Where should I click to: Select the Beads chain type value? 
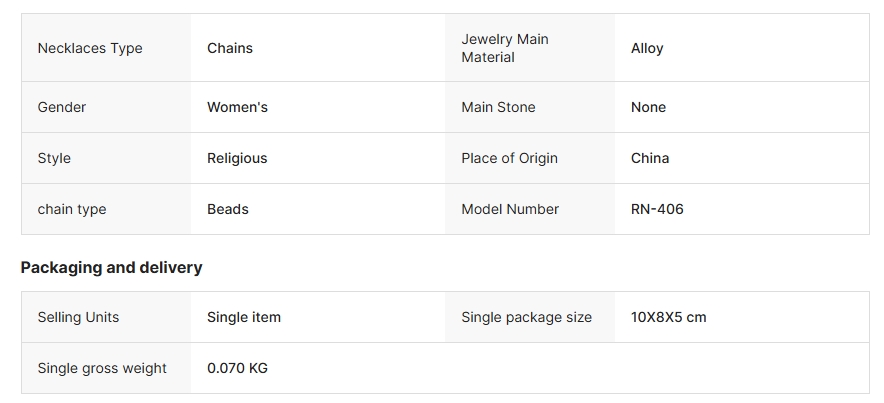tap(228, 209)
